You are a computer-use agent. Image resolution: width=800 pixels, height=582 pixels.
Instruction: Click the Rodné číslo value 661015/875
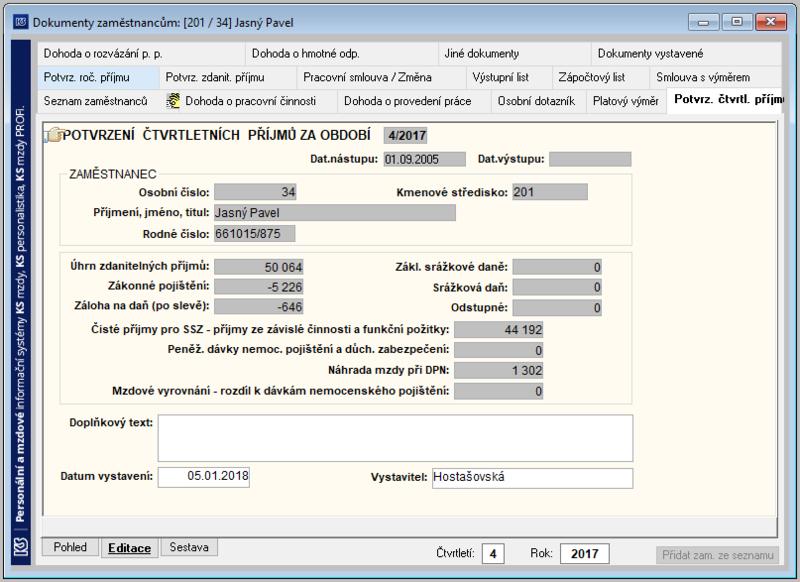[x=255, y=234]
